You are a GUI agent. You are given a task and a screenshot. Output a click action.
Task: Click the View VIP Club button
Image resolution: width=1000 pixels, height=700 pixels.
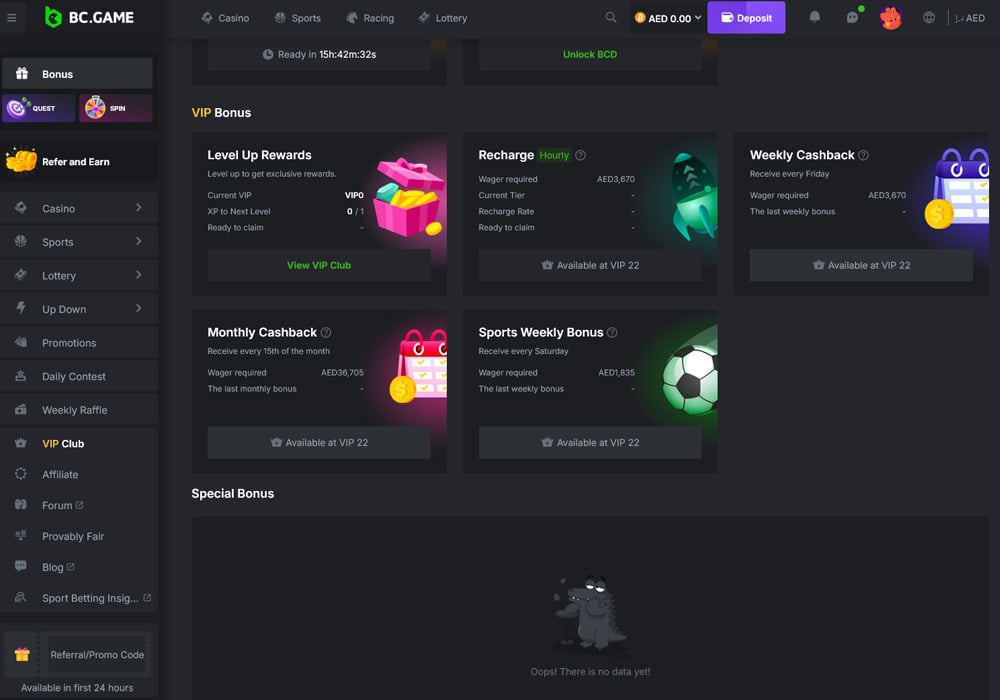[319, 265]
